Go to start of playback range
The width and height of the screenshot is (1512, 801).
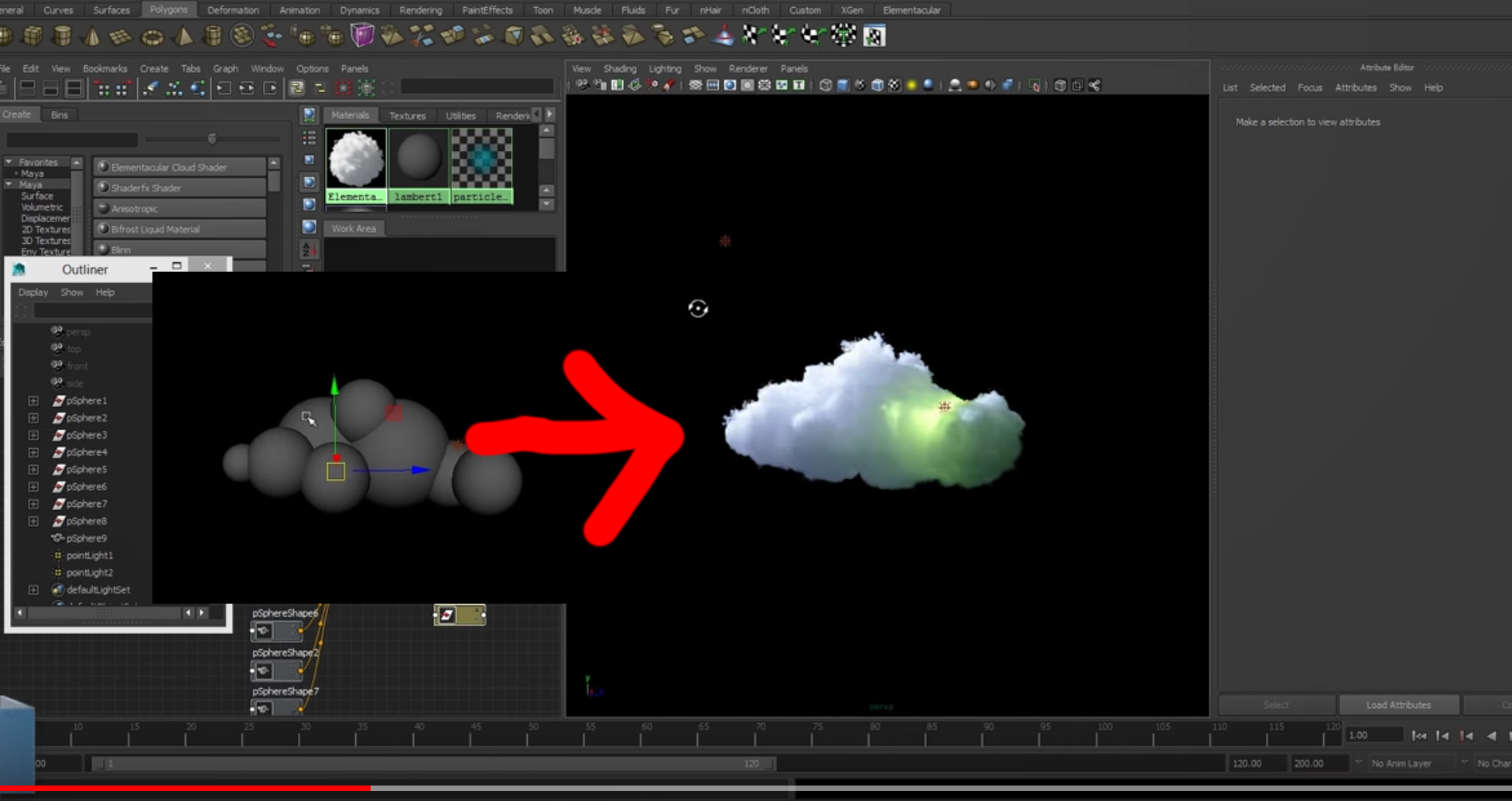tap(1418, 736)
